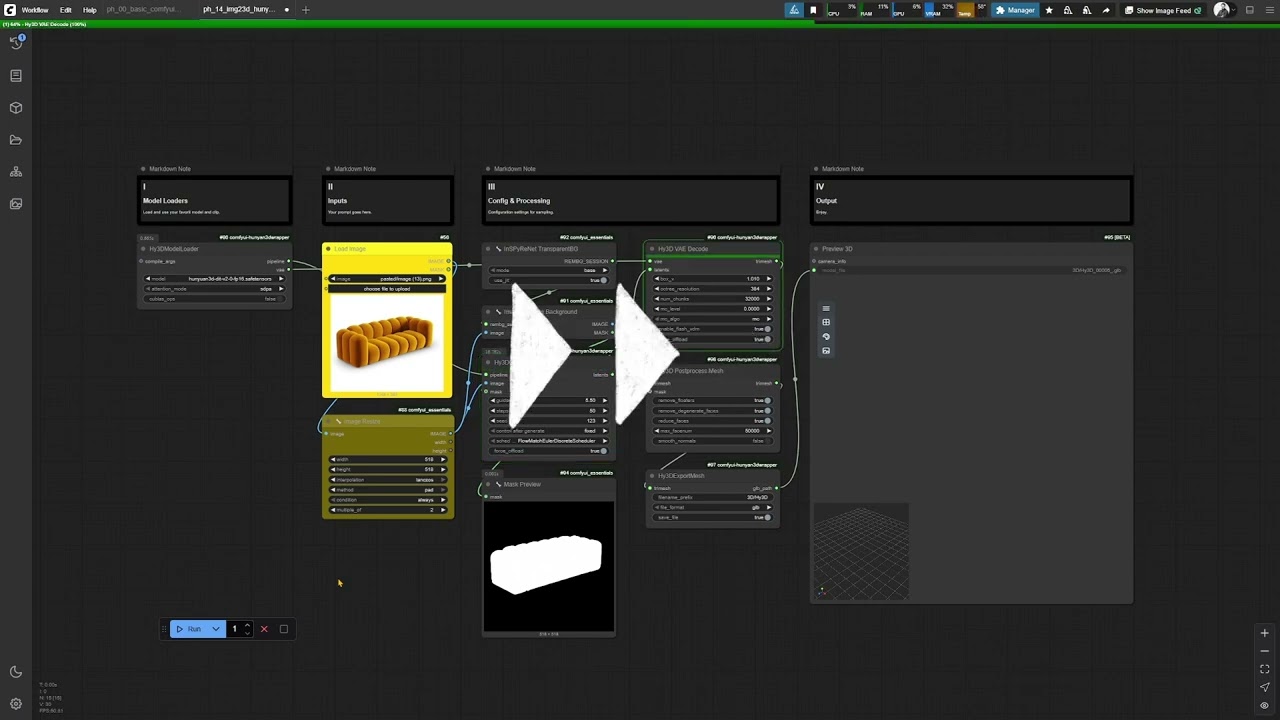1280x720 pixels.
Task: Open settings gear icon in sidebar
Action: 16,704
